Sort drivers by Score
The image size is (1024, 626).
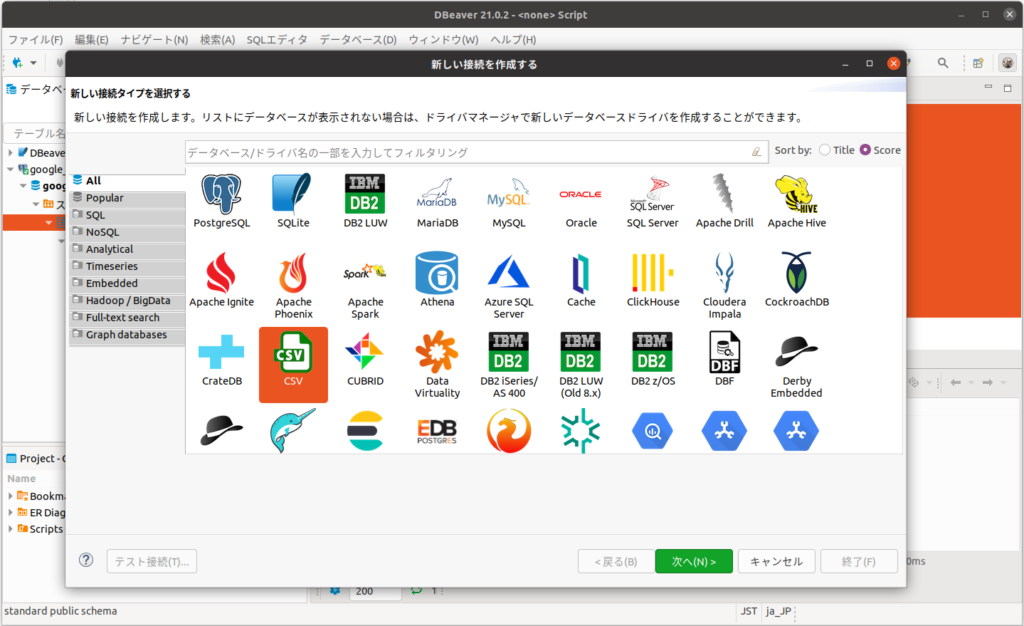[866, 150]
